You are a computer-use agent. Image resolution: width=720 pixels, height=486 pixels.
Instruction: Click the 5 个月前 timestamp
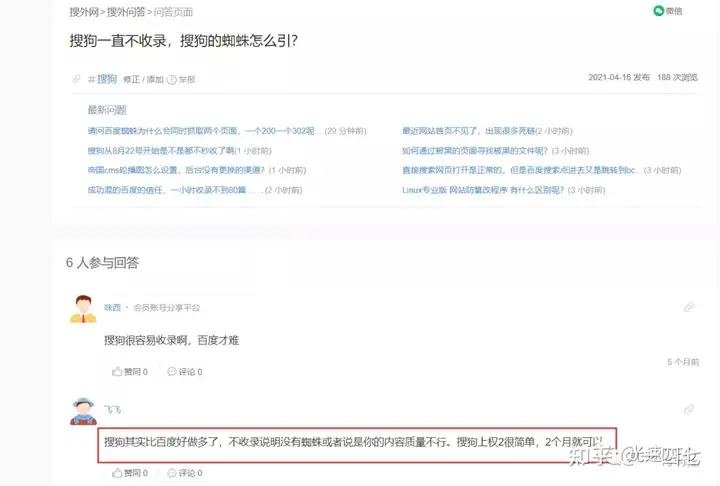tap(683, 362)
